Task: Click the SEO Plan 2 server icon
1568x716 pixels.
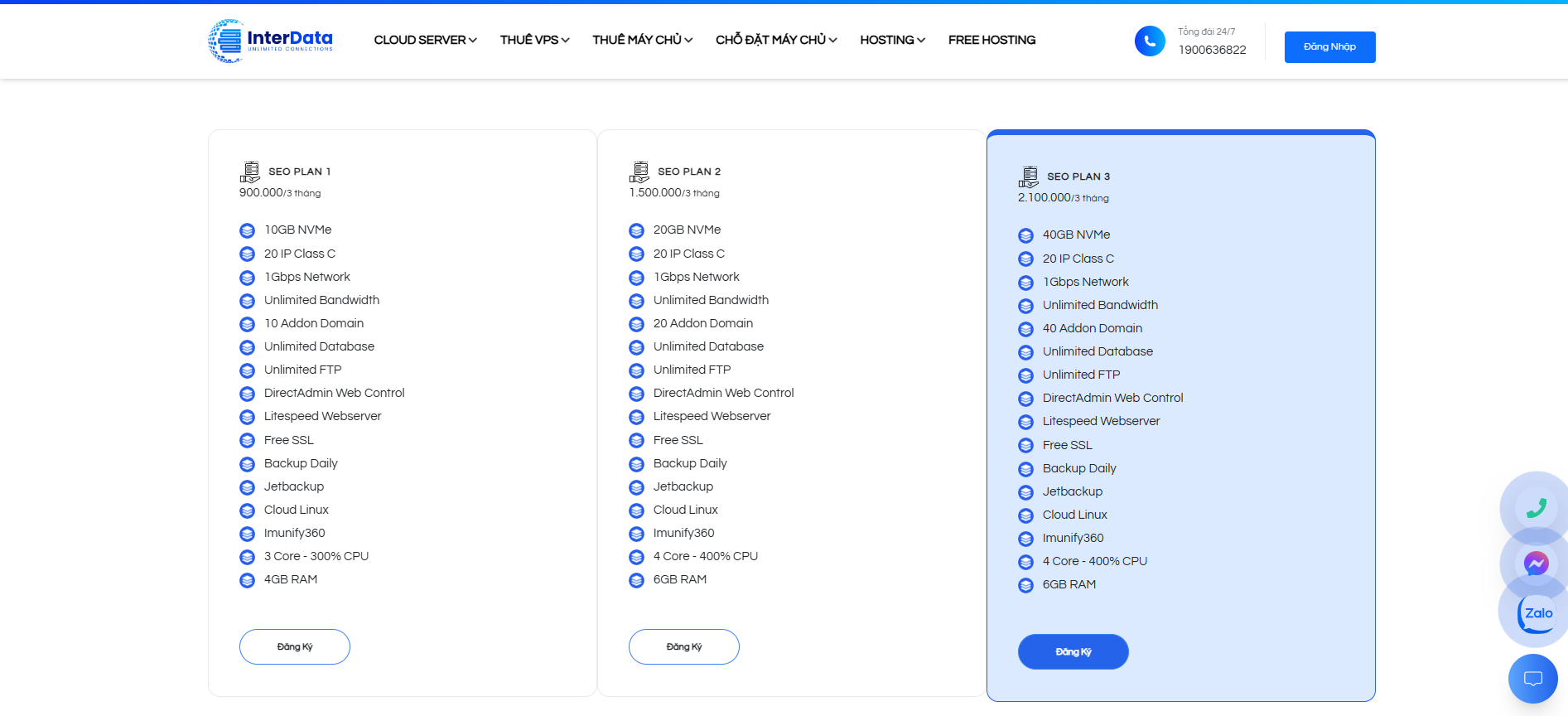Action: 639,172
